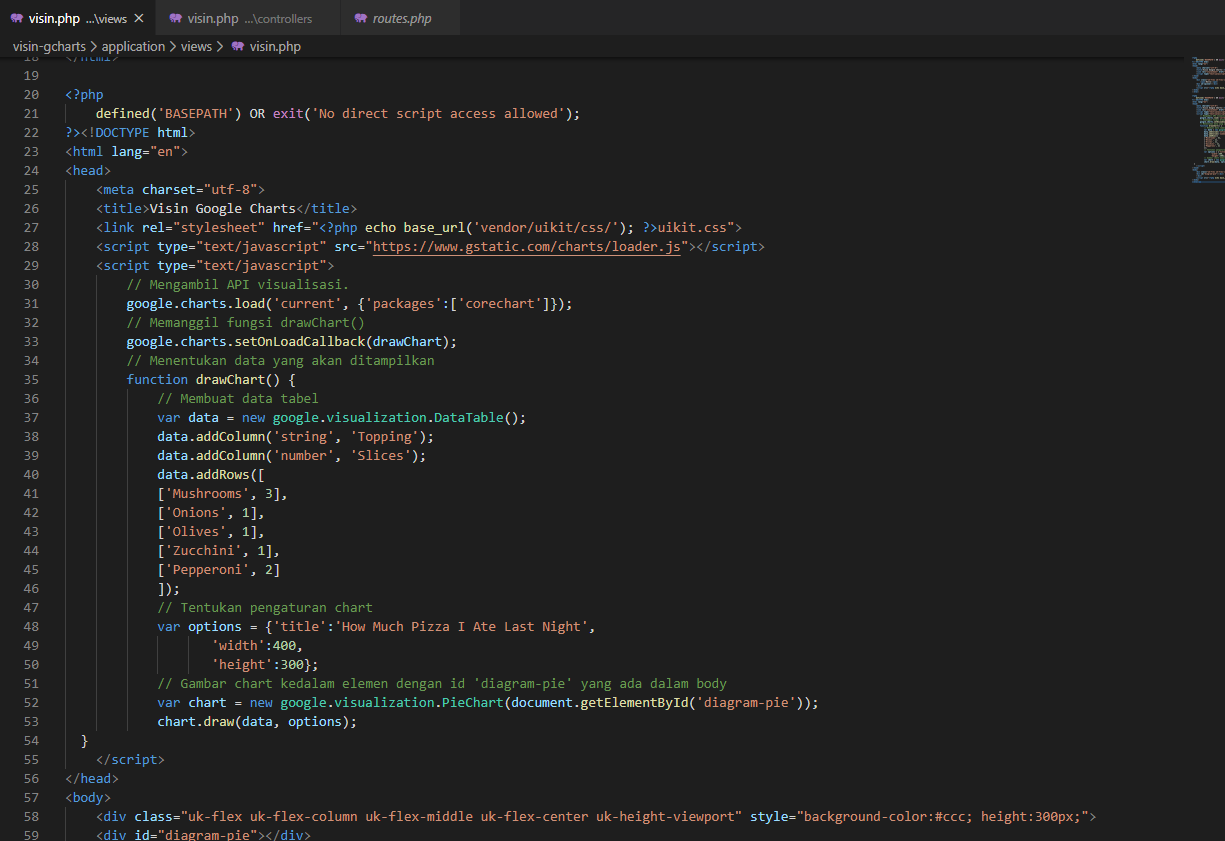Open the visin-gcharts breadcrumb segment
Screen dimensions: 1225x841
click(50, 46)
